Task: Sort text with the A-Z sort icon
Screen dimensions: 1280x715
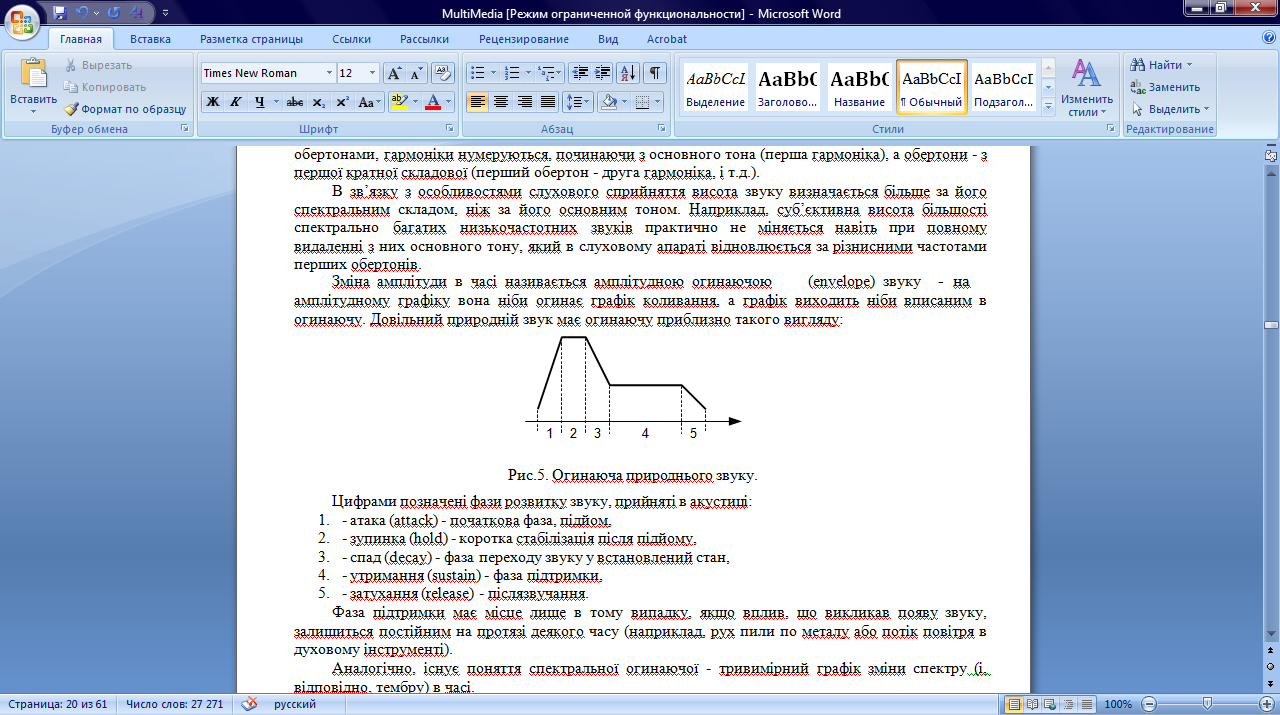Action: (x=628, y=73)
